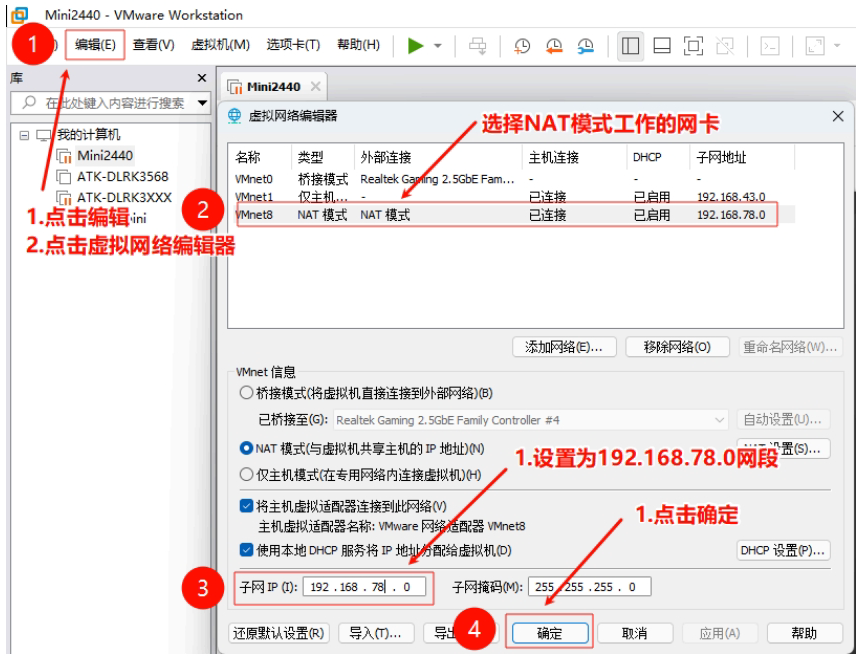Click the 移除网络(O) button
859x656 pixels.
point(677,347)
